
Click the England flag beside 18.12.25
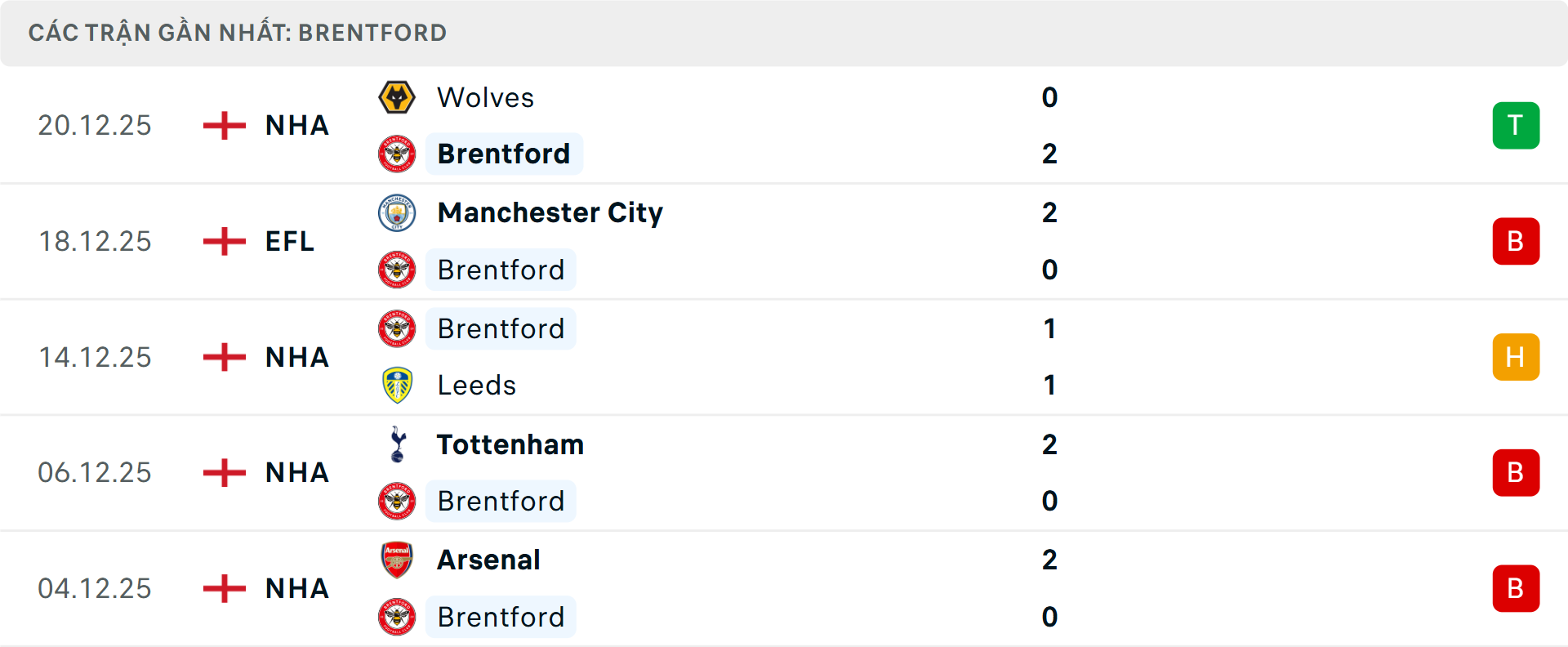(222, 241)
